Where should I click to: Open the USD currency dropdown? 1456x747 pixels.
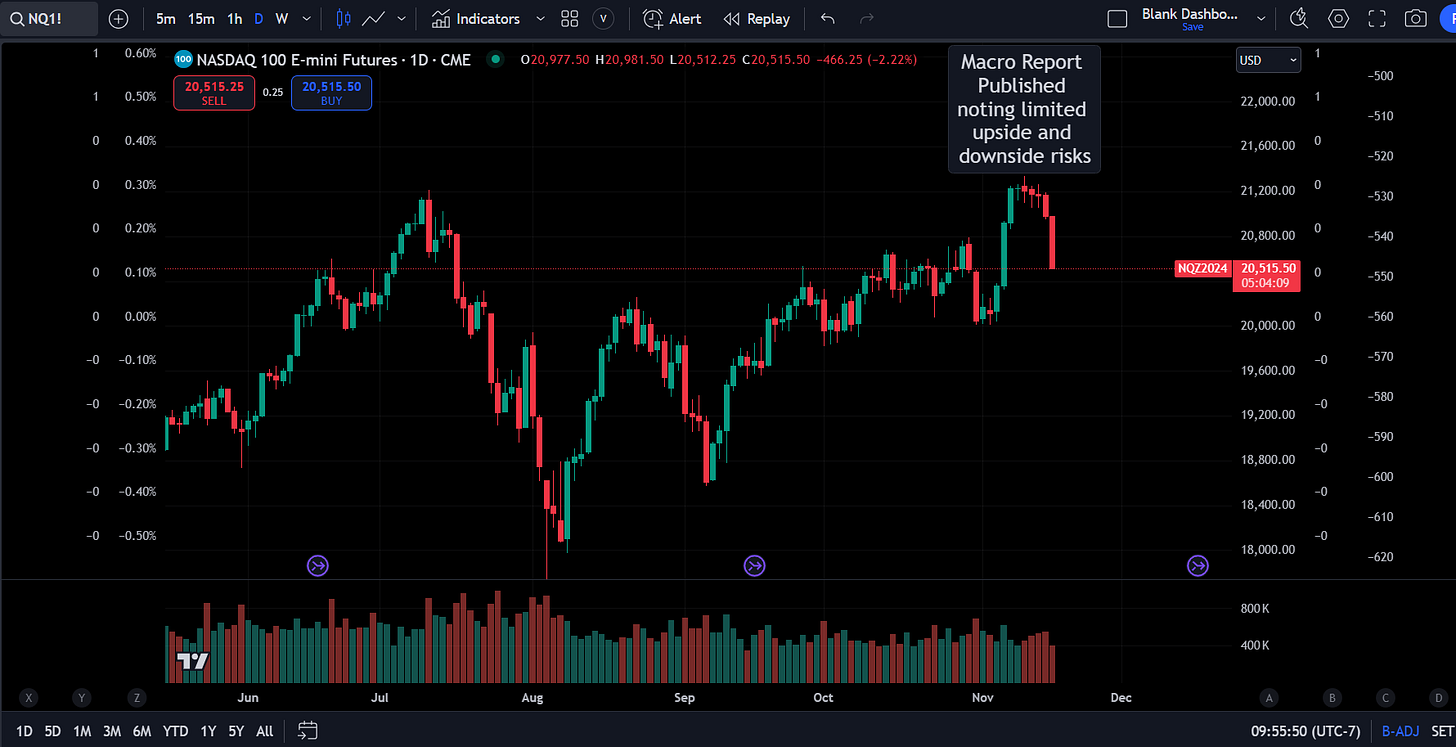[1268, 60]
